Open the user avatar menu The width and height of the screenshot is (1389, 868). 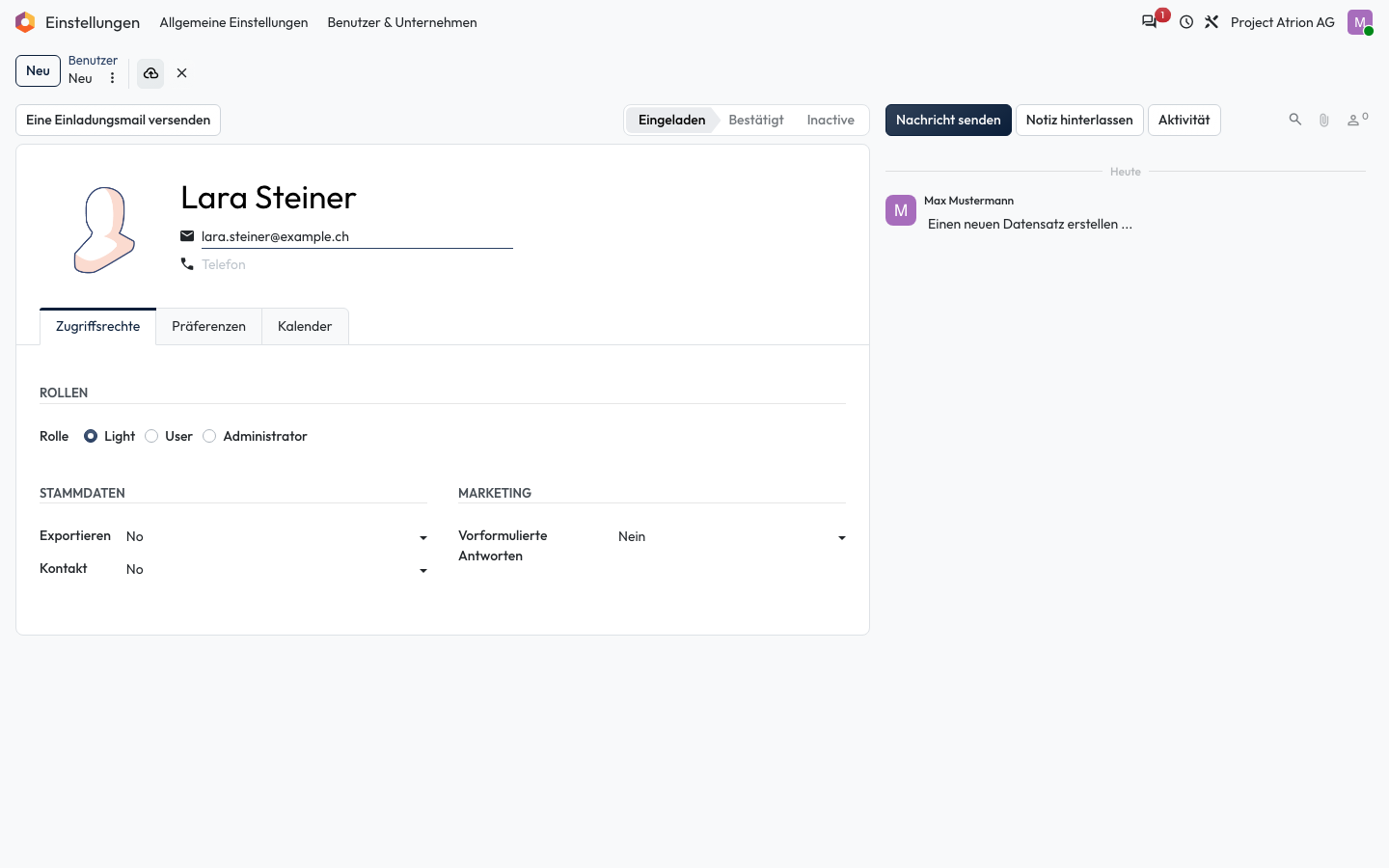point(1360,22)
